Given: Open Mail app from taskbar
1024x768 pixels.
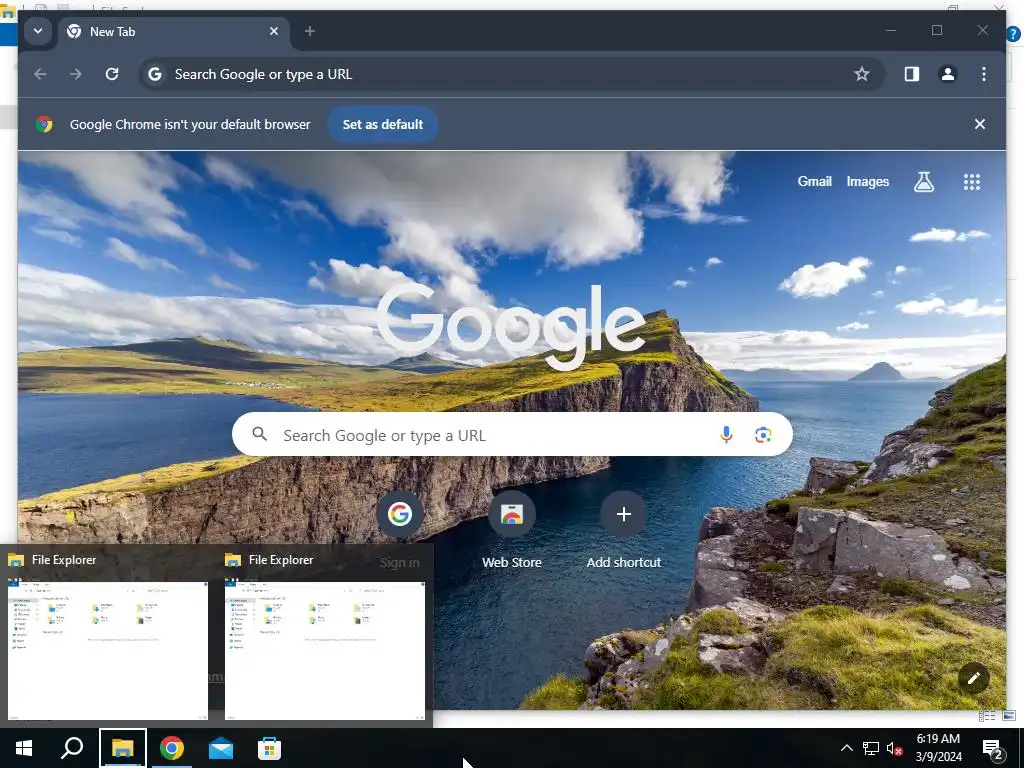Looking at the screenshot, I should pos(221,748).
